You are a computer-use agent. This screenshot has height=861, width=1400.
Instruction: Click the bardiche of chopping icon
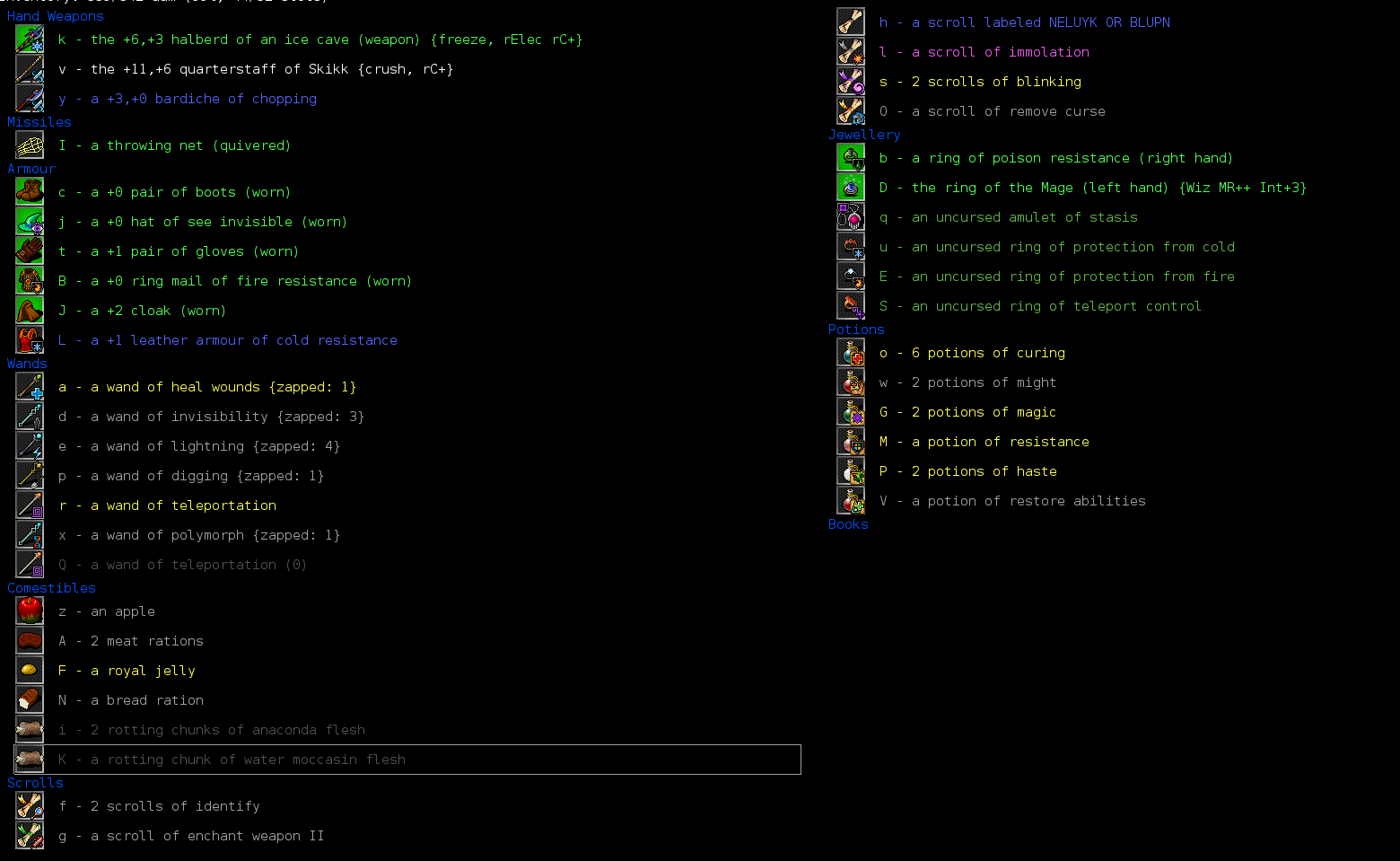(x=30, y=99)
